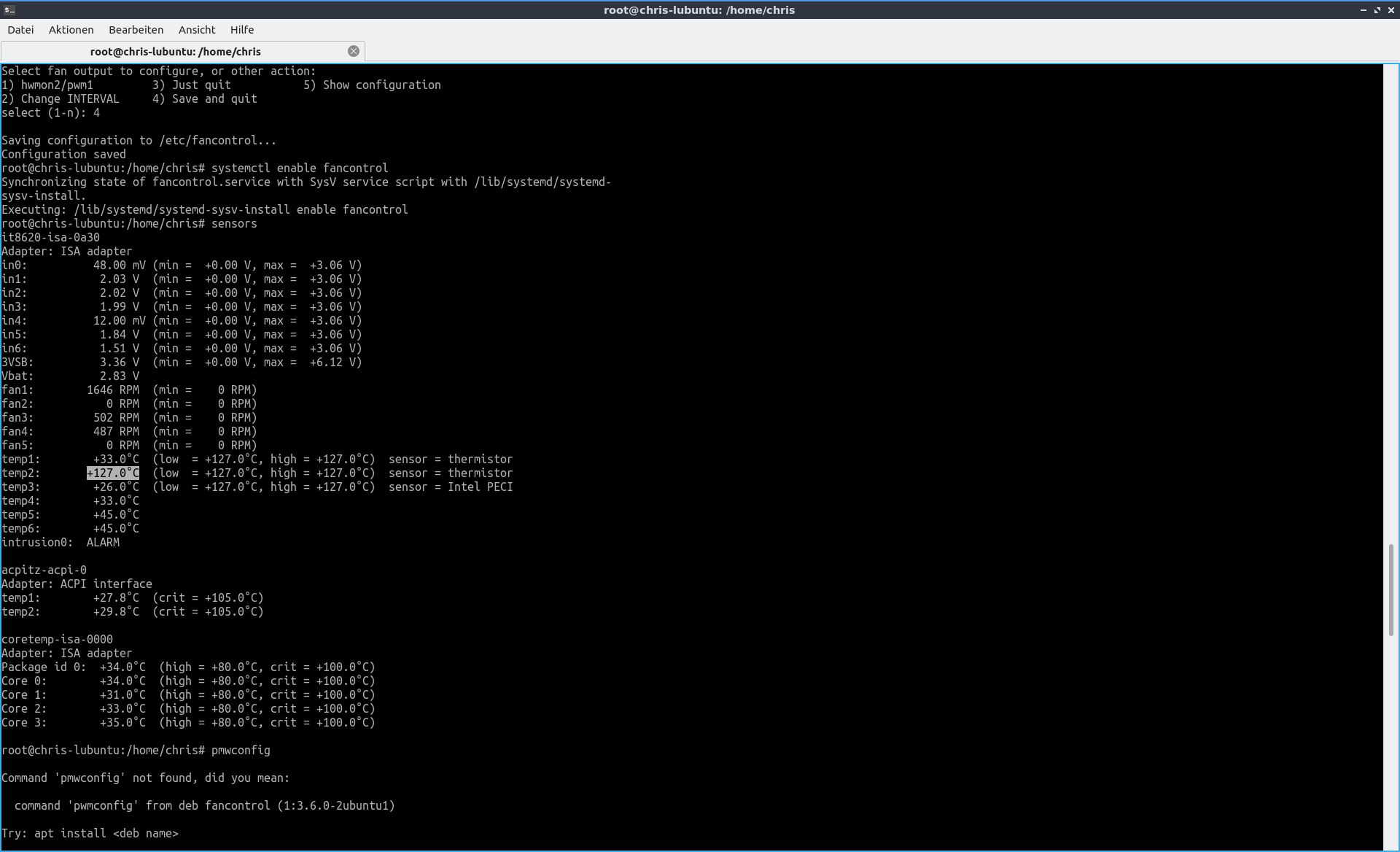Image resolution: width=1400 pixels, height=852 pixels.
Task: Select the root@chris-lubuntu: /home/chris tab
Action: 175,52
